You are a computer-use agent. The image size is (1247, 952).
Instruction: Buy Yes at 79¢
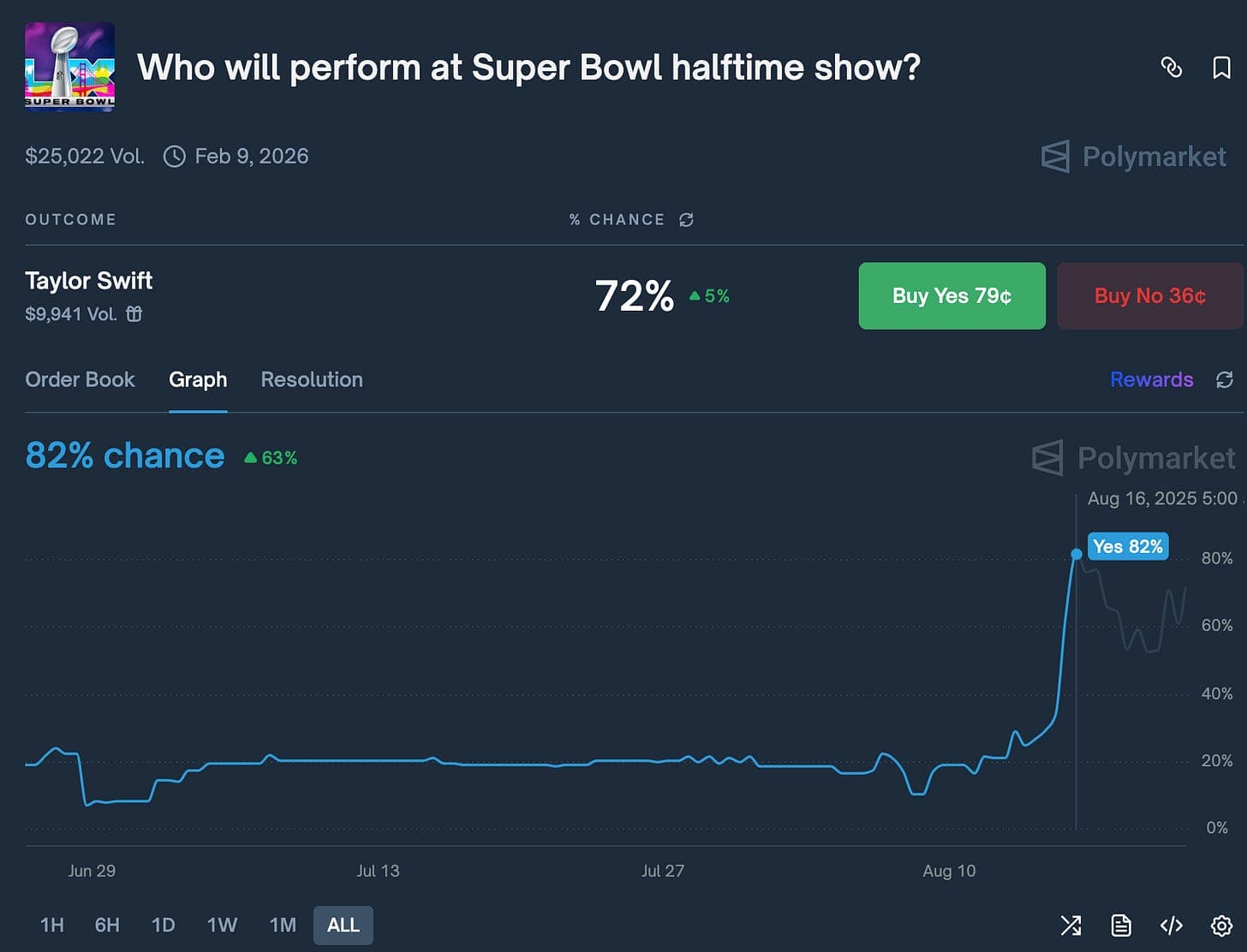pyautogui.click(x=952, y=295)
